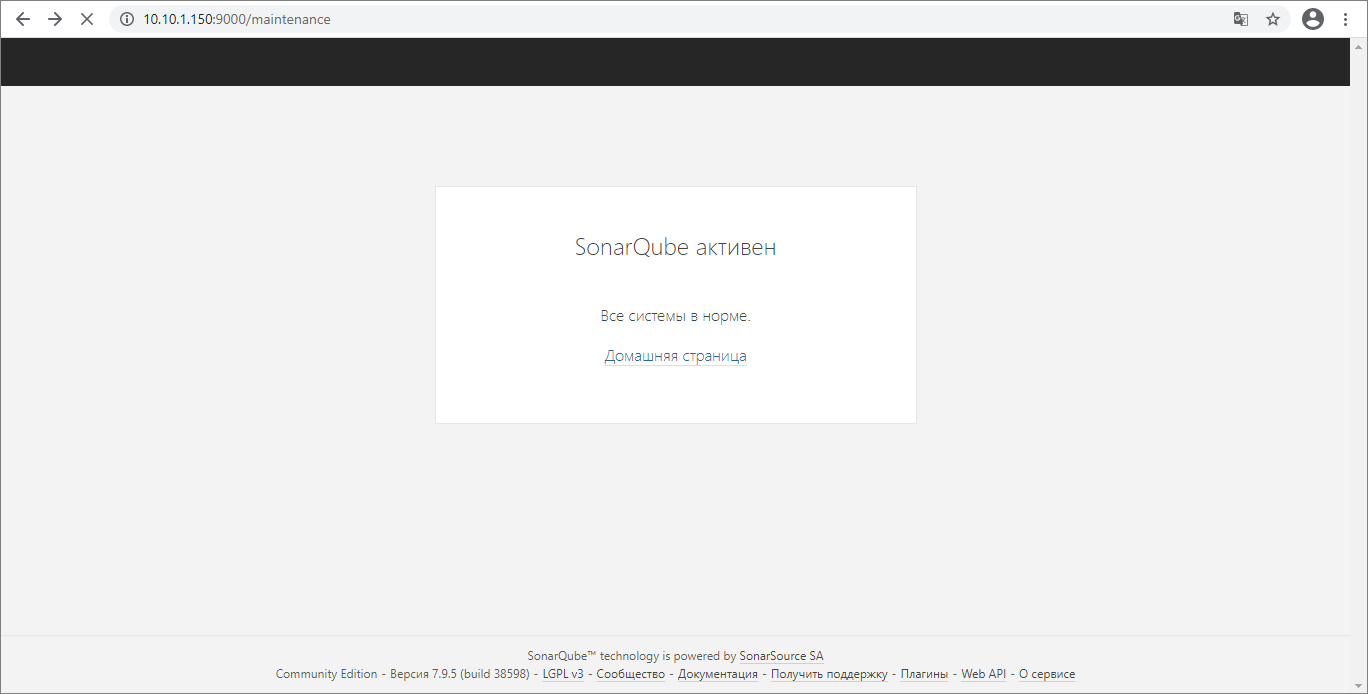The width and height of the screenshot is (1368, 694).
Task: Stop page loading with the X icon
Action: point(87,19)
